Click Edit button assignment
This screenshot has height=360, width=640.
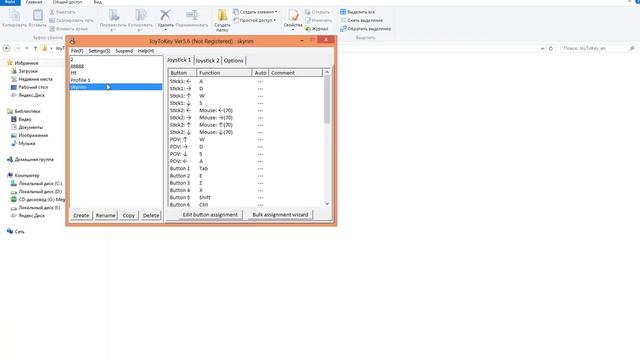210,215
